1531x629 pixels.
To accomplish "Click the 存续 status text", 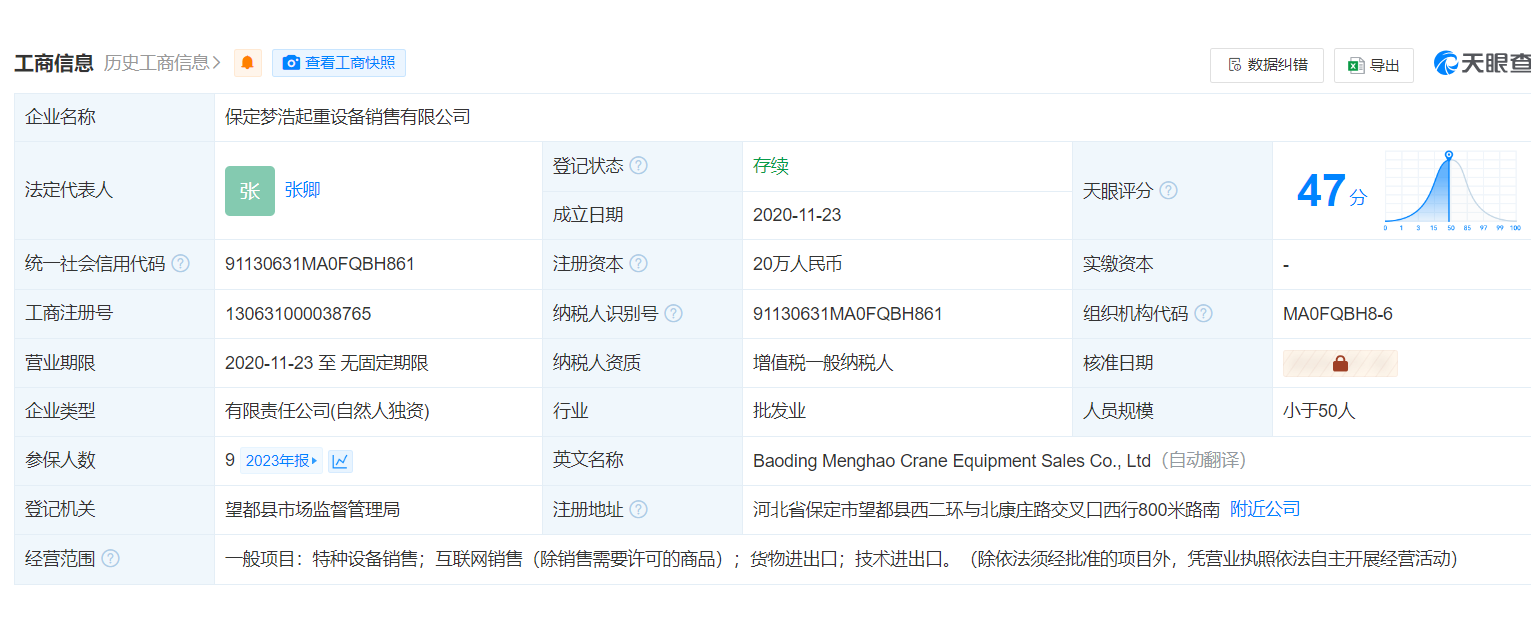I will coord(771,166).
